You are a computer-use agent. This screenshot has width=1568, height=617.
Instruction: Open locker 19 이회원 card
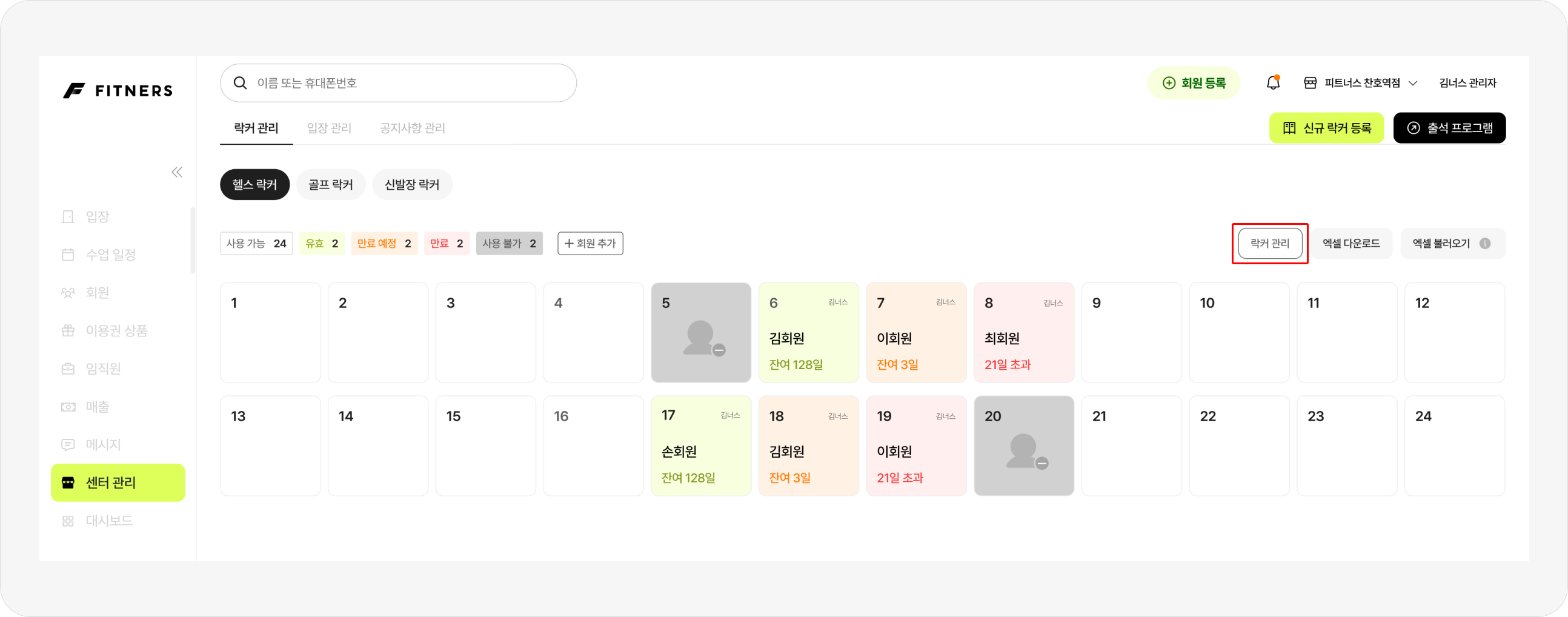point(917,446)
